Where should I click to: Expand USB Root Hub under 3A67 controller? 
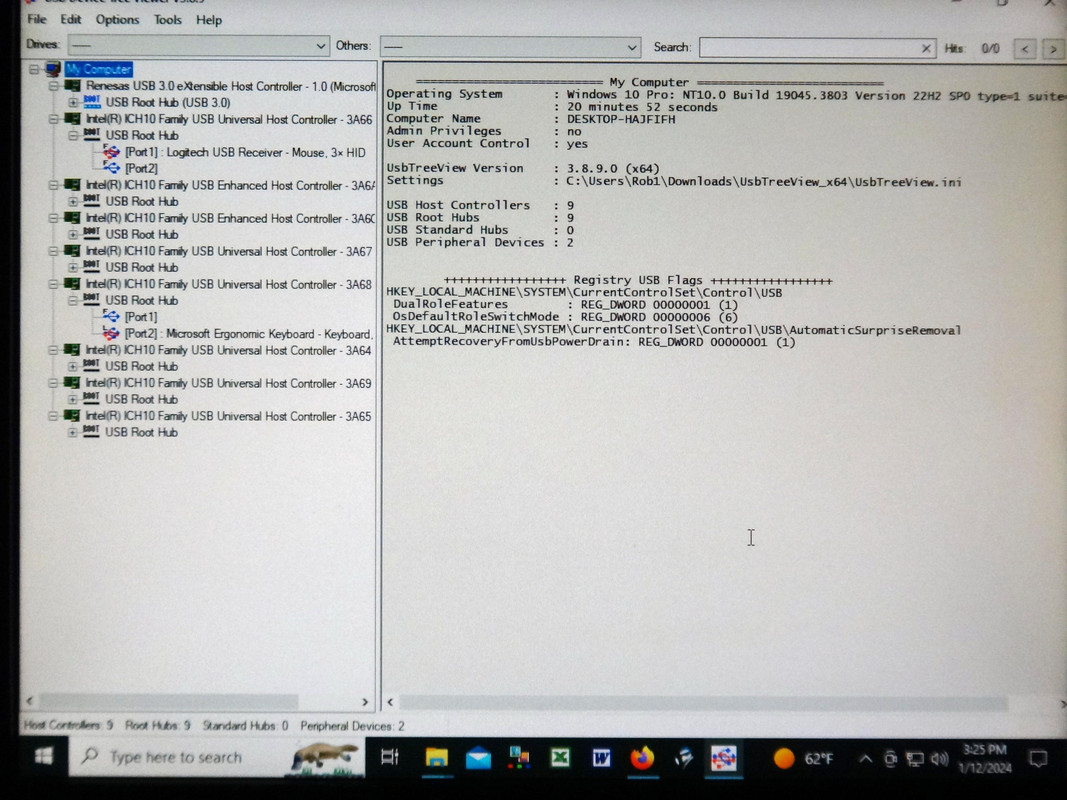(73, 267)
